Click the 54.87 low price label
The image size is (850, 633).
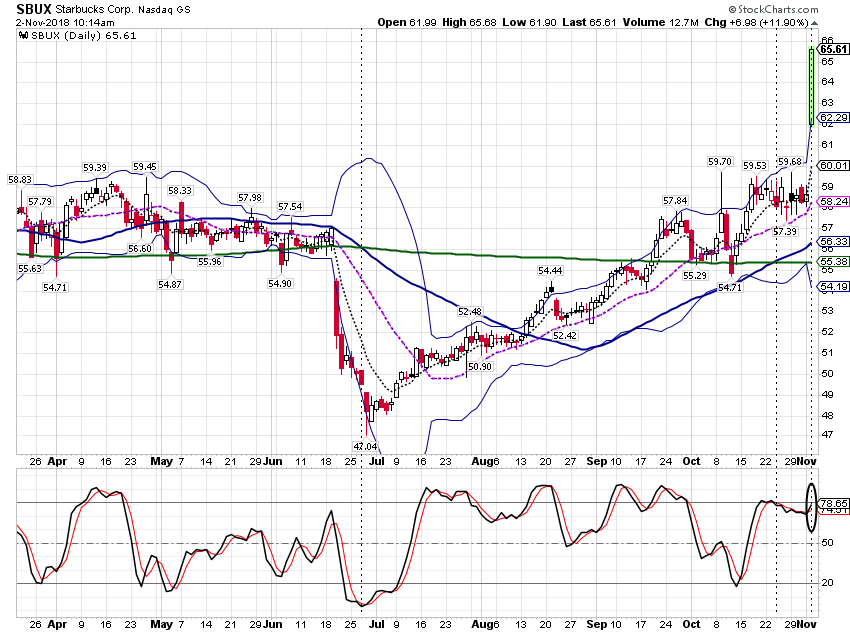coord(170,284)
